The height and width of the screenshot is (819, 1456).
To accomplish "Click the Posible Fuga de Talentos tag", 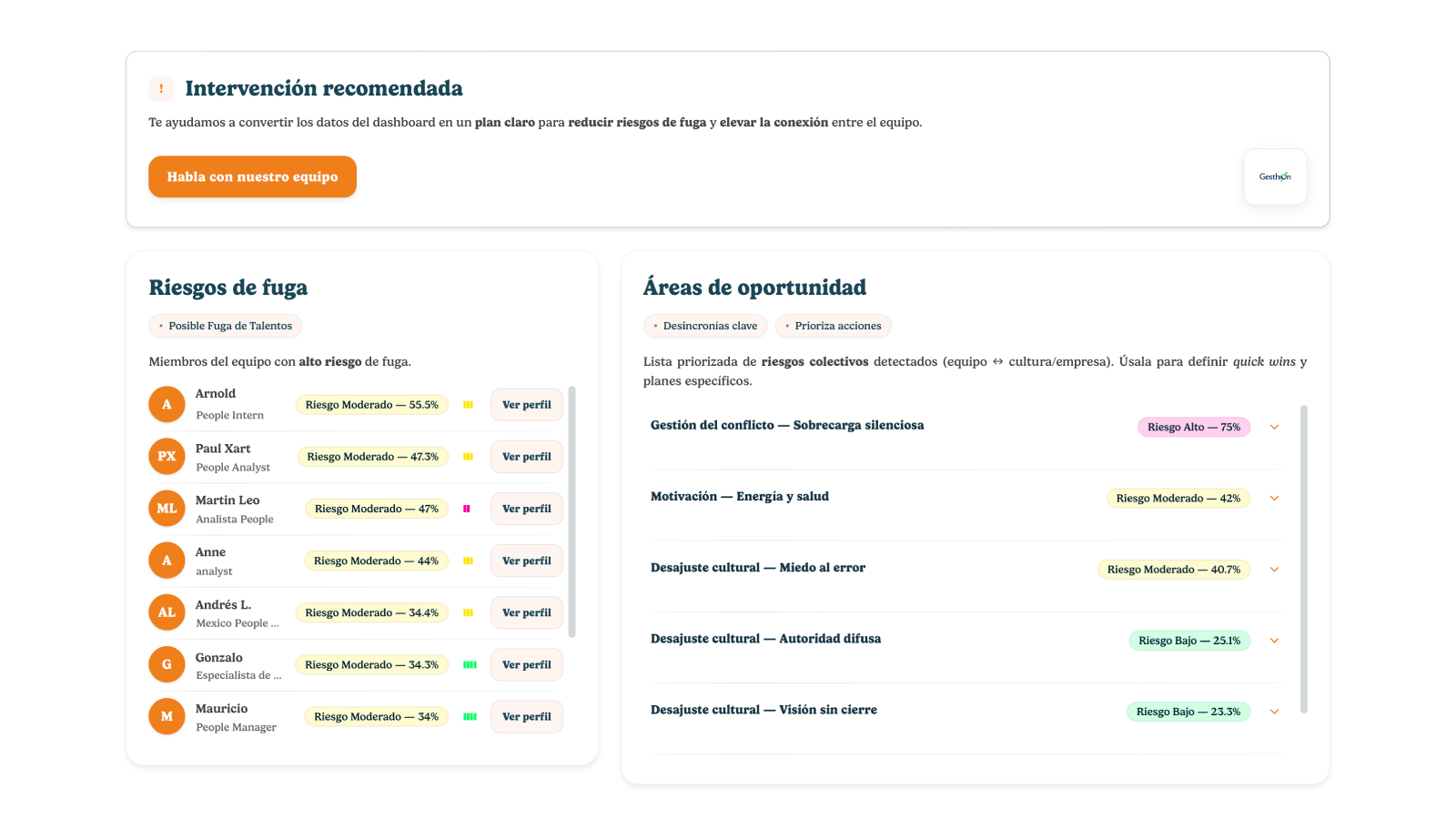I will pos(226,326).
